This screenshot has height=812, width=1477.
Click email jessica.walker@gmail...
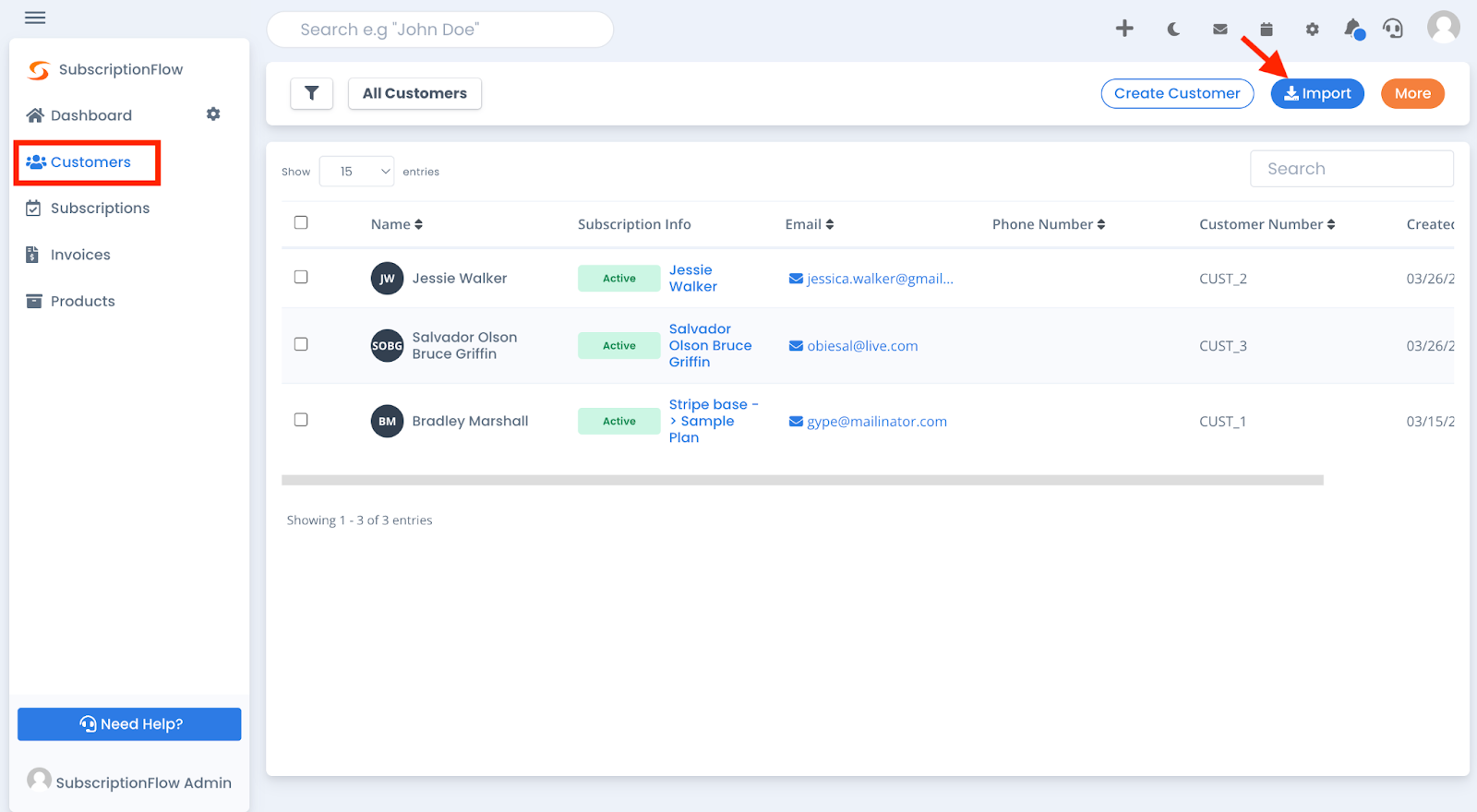click(871, 279)
